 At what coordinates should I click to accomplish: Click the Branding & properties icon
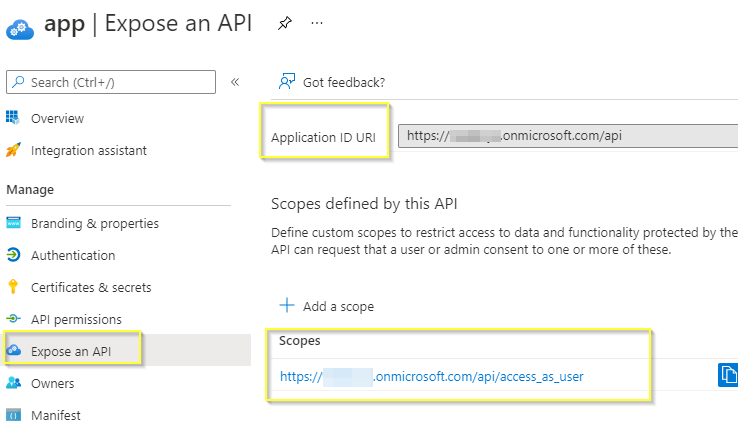(x=13, y=223)
